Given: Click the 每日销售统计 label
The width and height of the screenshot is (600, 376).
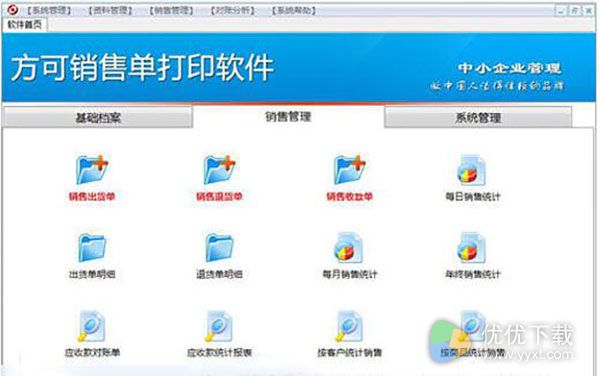Looking at the screenshot, I should (473, 197).
